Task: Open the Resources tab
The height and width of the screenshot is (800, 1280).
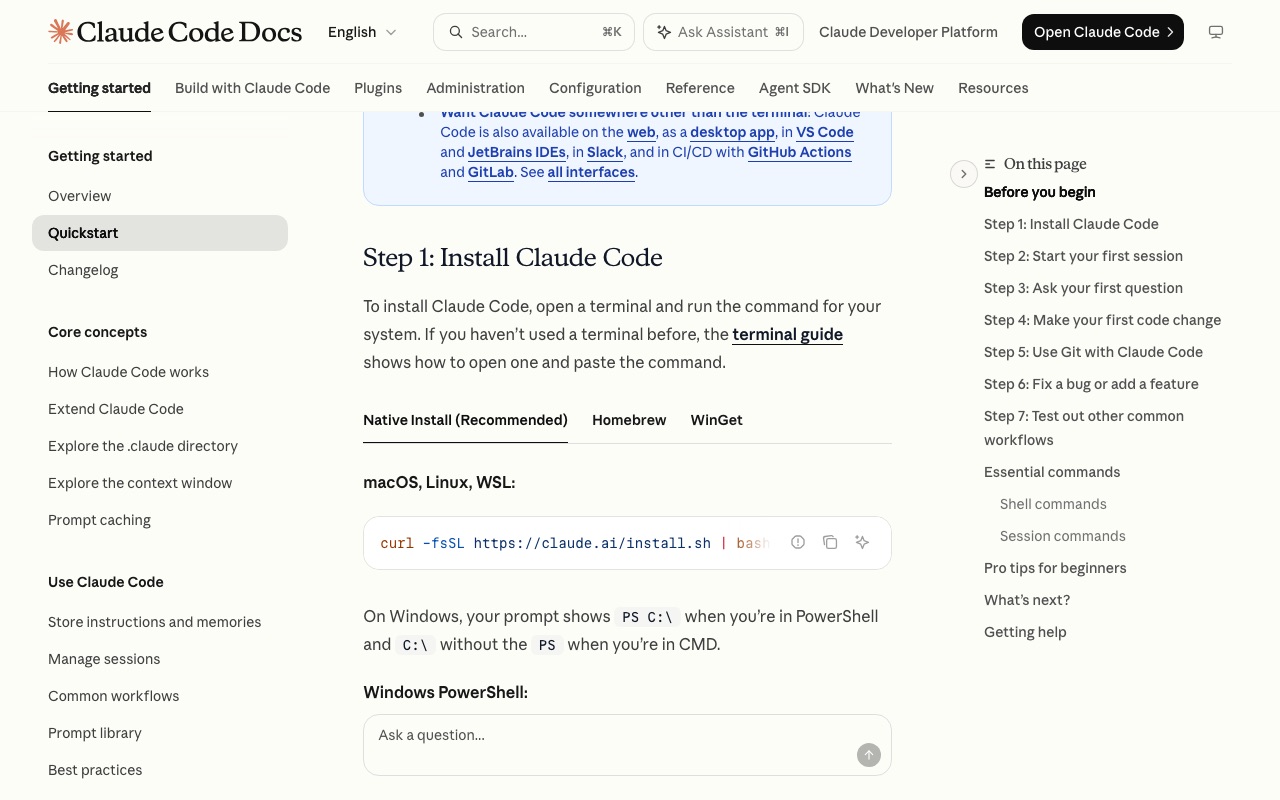Action: 993,88
